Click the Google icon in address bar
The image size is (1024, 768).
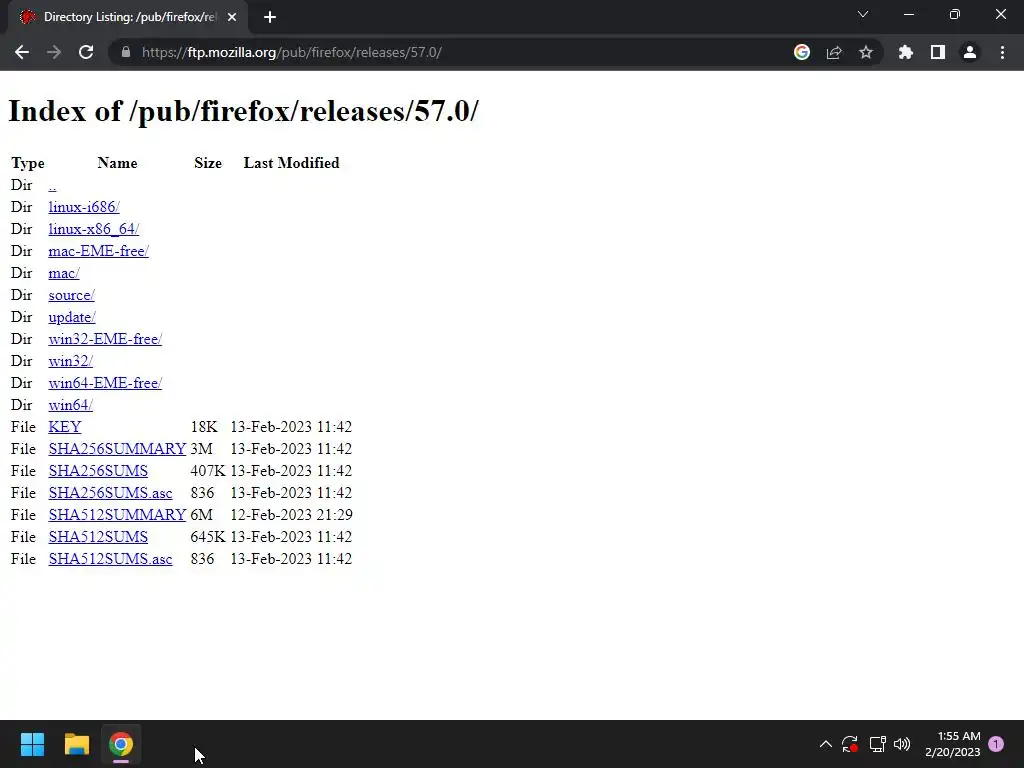[802, 52]
